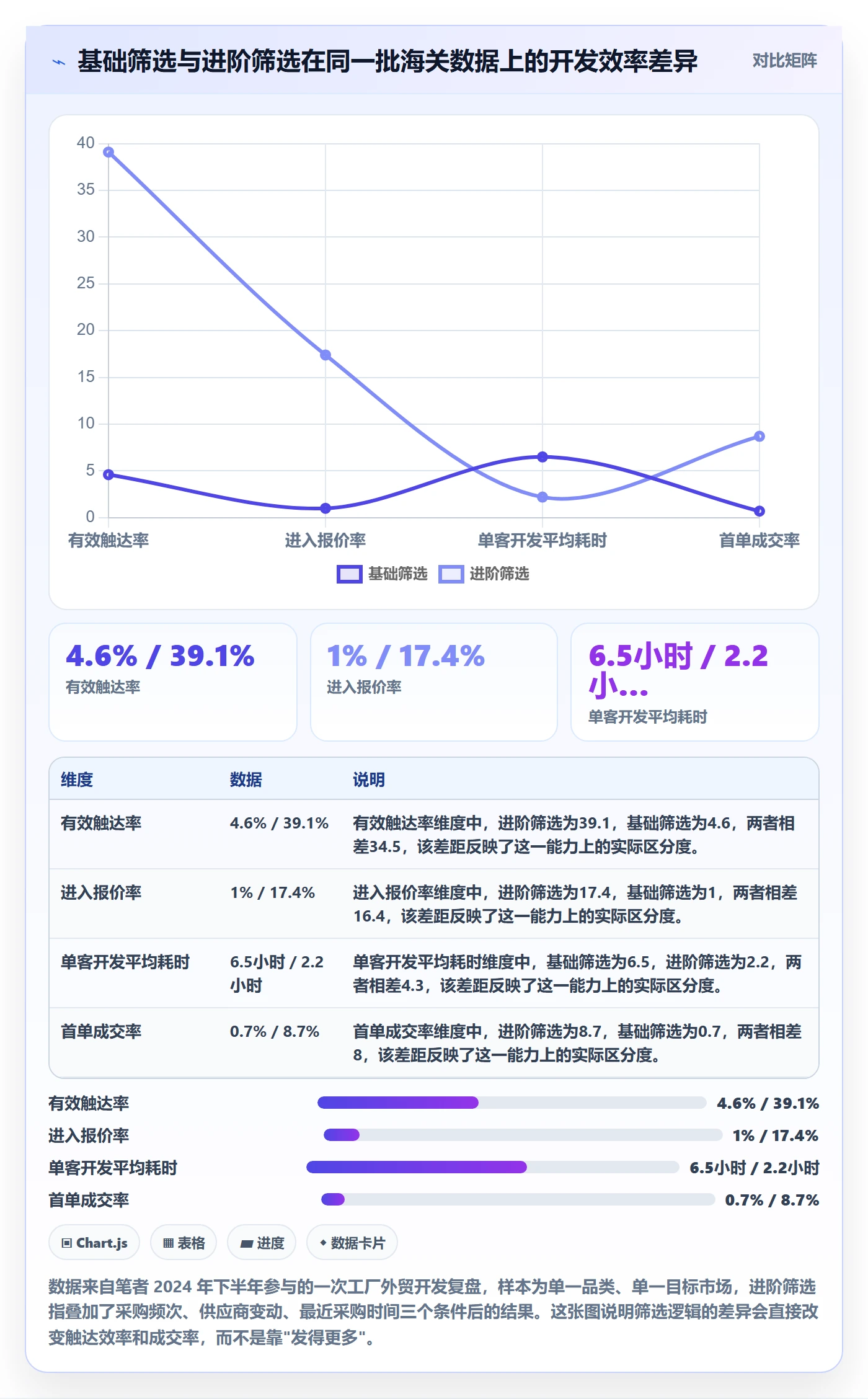Click progress value 6.5小时 / 2.2小时
Image resolution: width=868 pixels, height=1399 pixels.
pos(755,1168)
